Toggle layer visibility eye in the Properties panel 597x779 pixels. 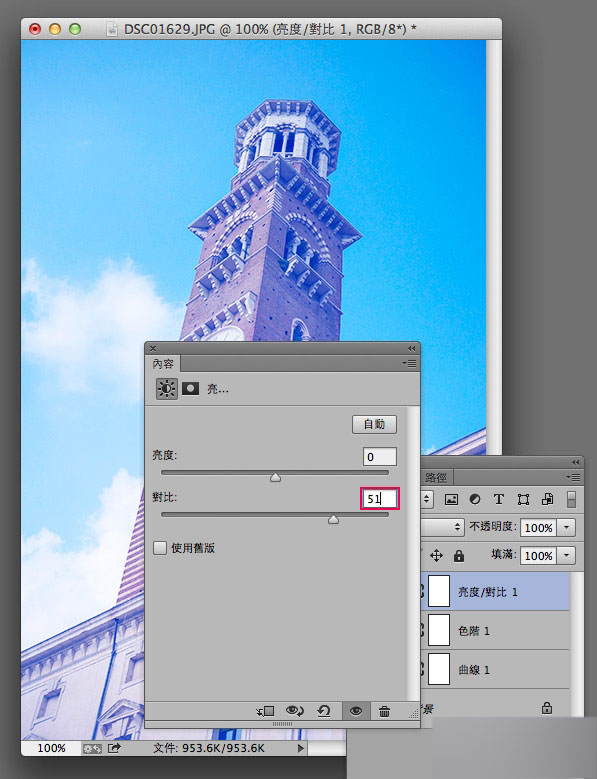click(356, 711)
